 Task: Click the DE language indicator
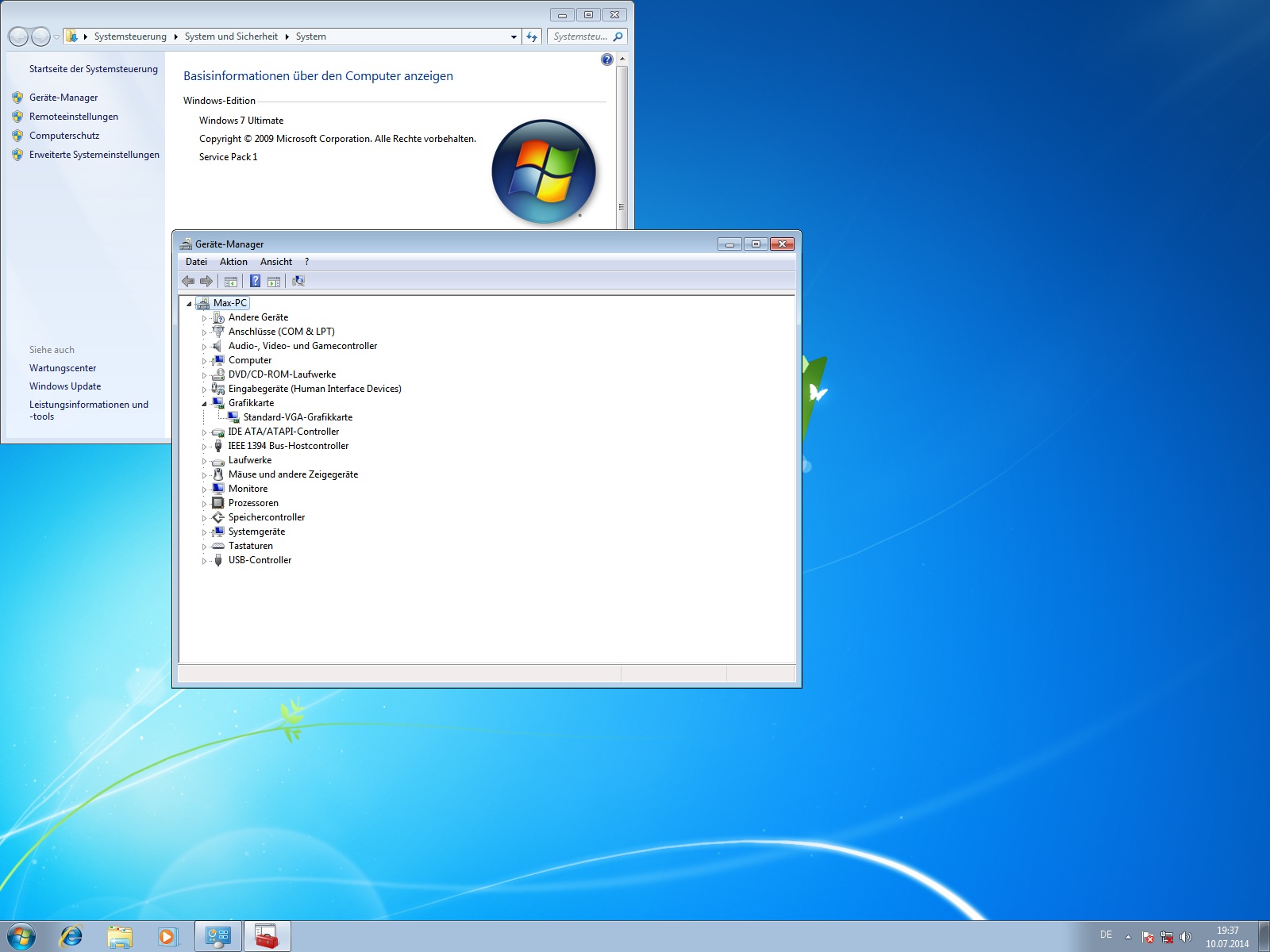1106,935
